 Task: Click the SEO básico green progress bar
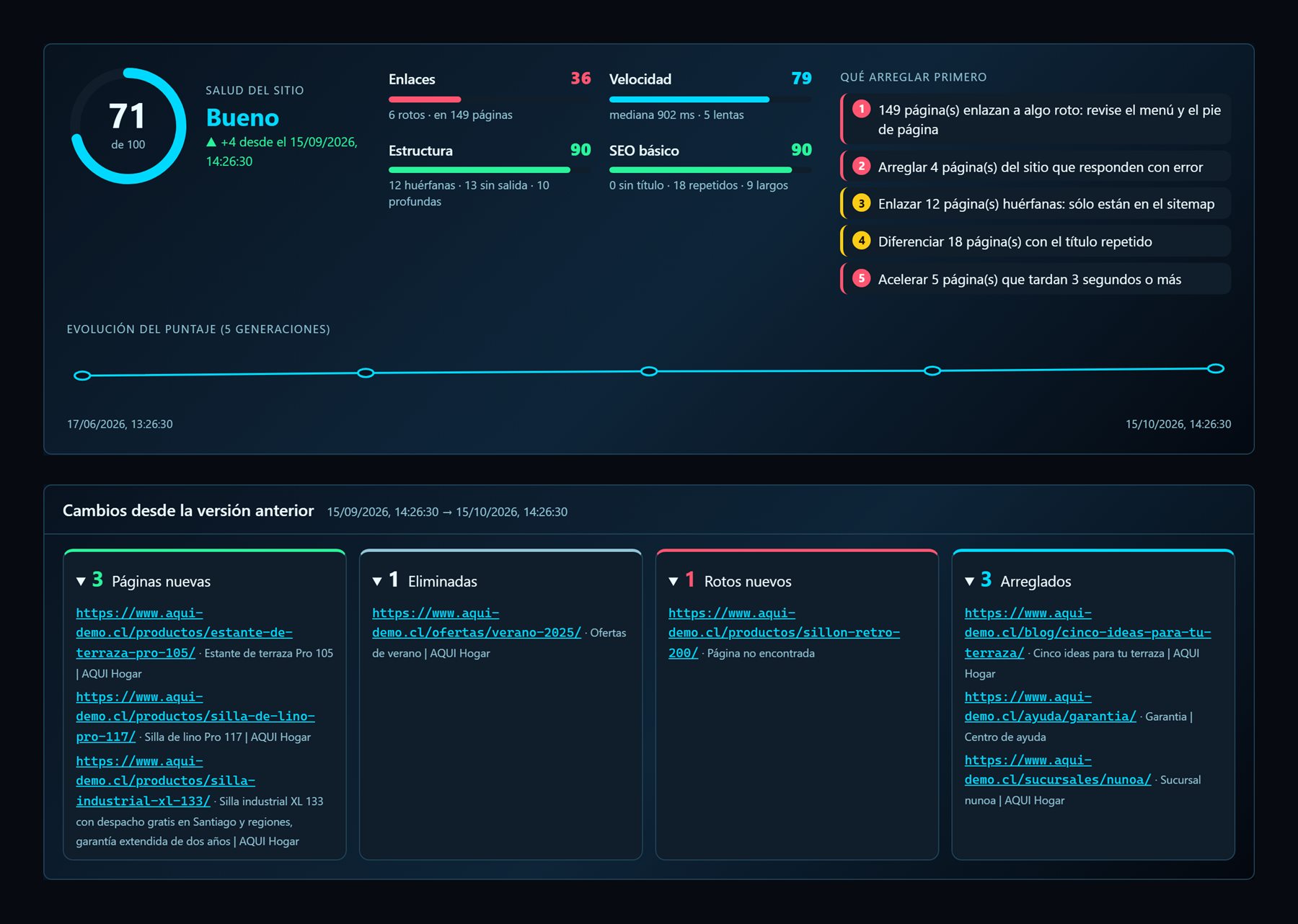[x=700, y=170]
